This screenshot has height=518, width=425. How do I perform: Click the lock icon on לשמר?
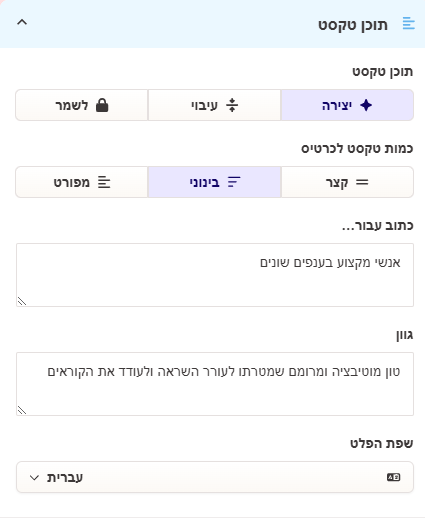102,105
